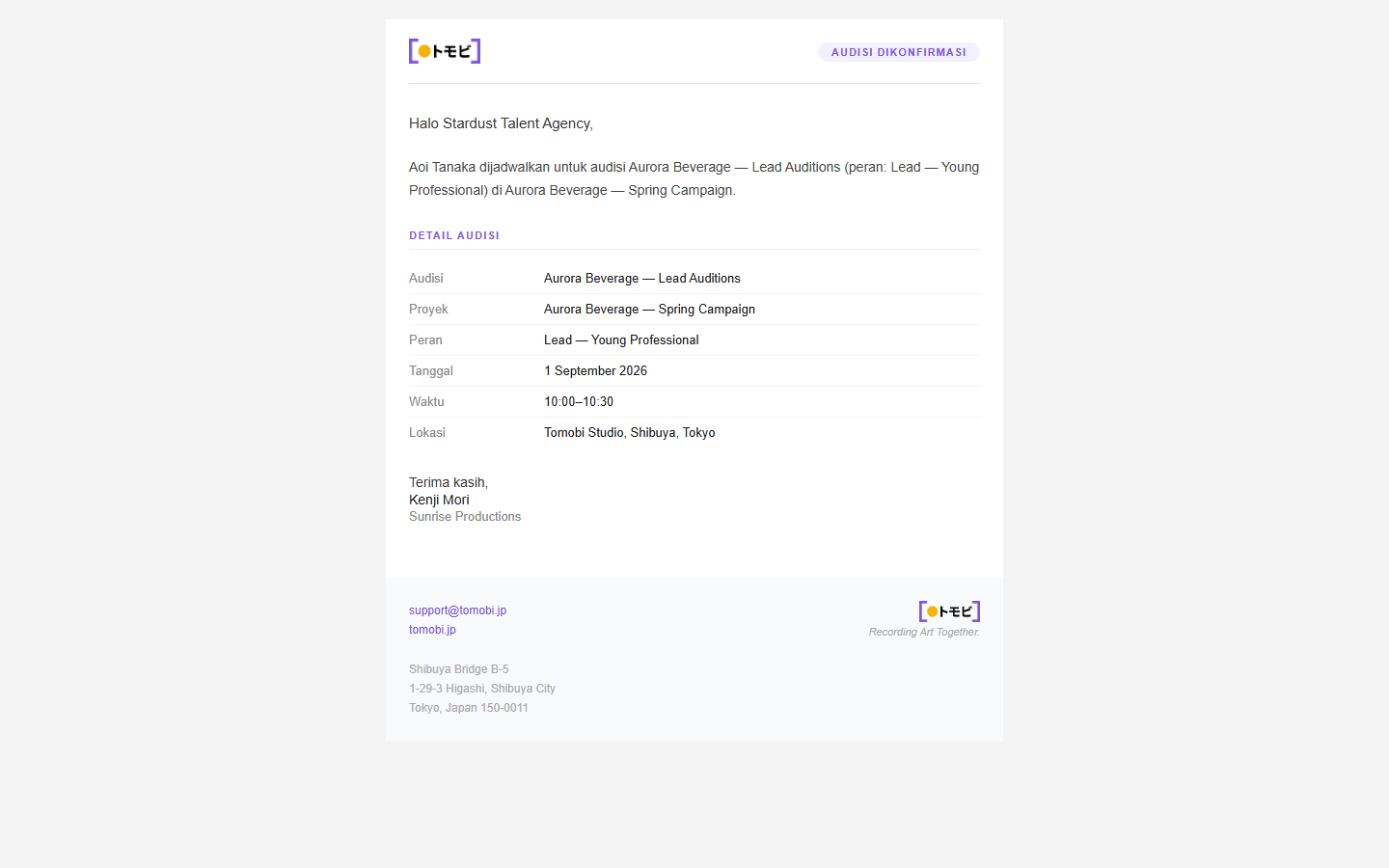Click the greeting 'Halo Stardust Talent Agency,'
Screen dimensions: 1389x868
[x=501, y=123]
